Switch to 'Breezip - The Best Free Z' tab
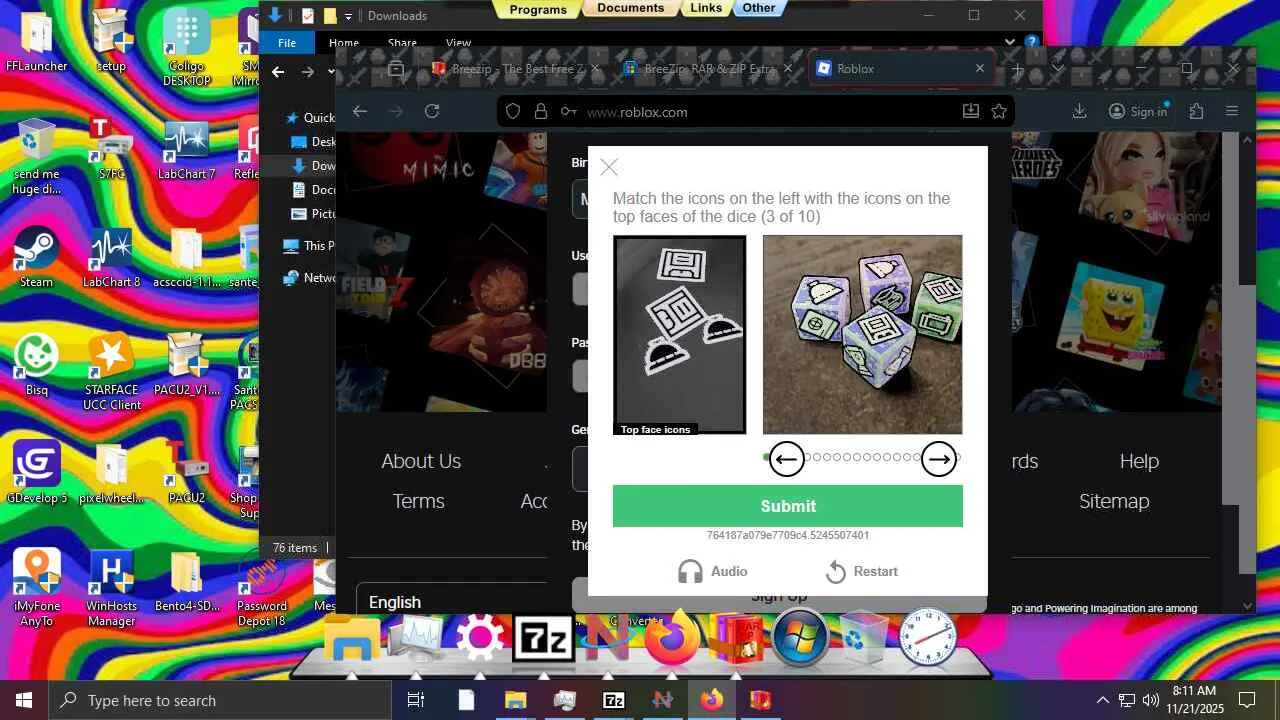The width and height of the screenshot is (1280, 720). point(514,68)
